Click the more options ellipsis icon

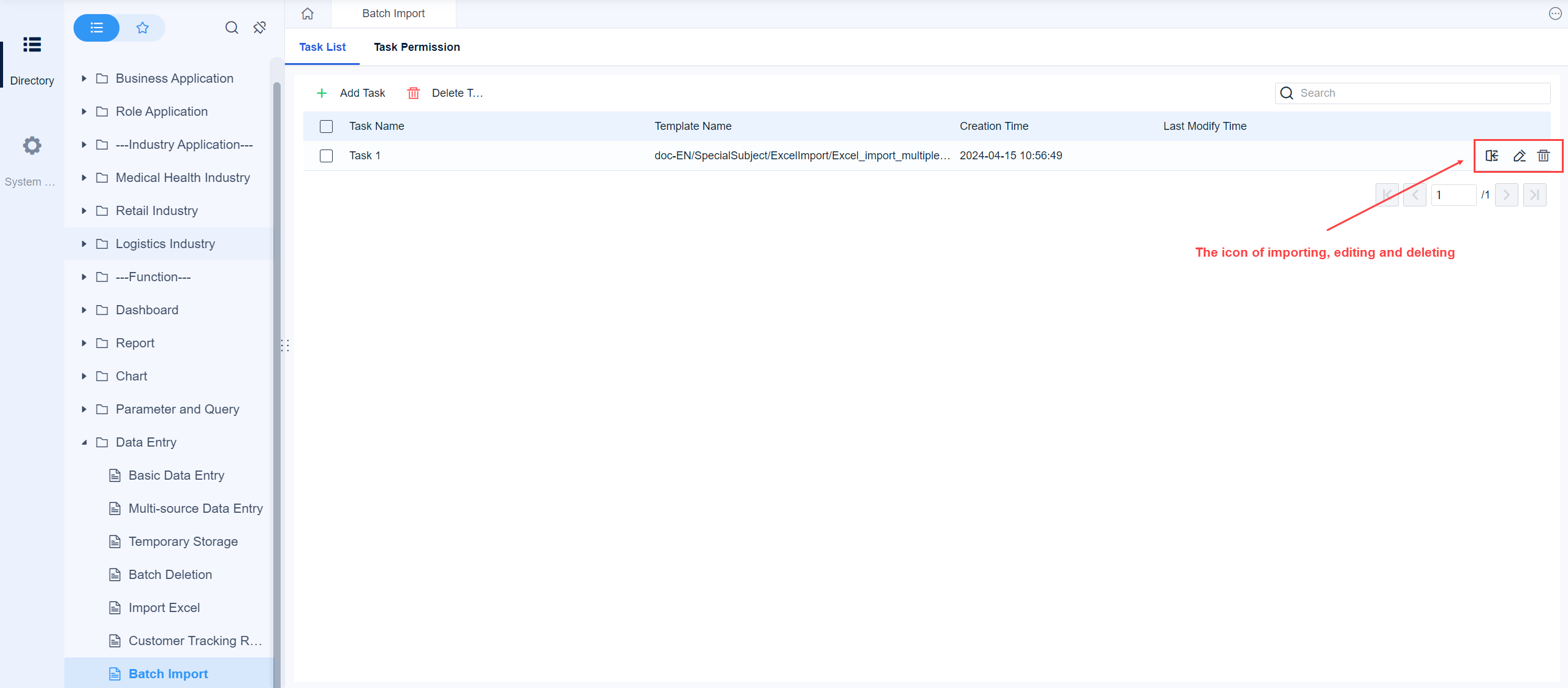pyautogui.click(x=1555, y=13)
